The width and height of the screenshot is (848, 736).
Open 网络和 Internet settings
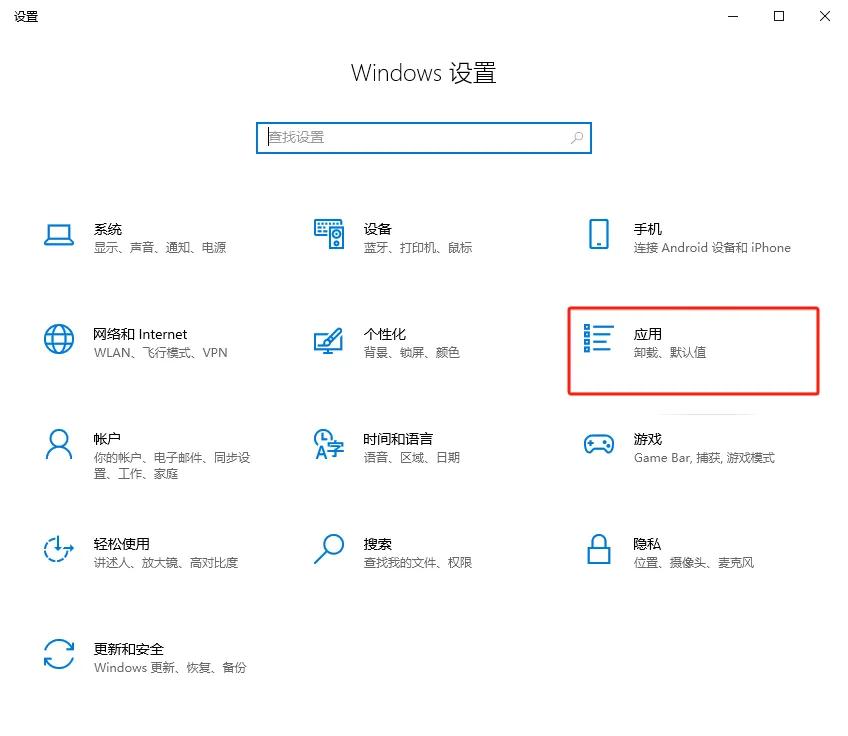pos(135,343)
